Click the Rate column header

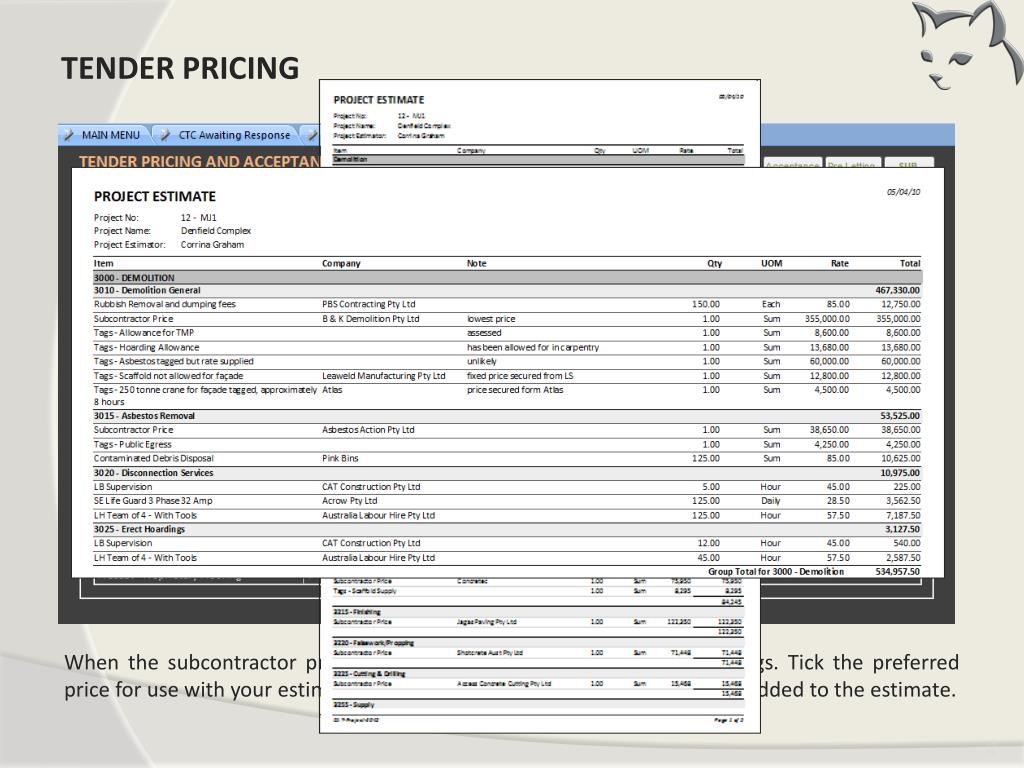(840, 263)
